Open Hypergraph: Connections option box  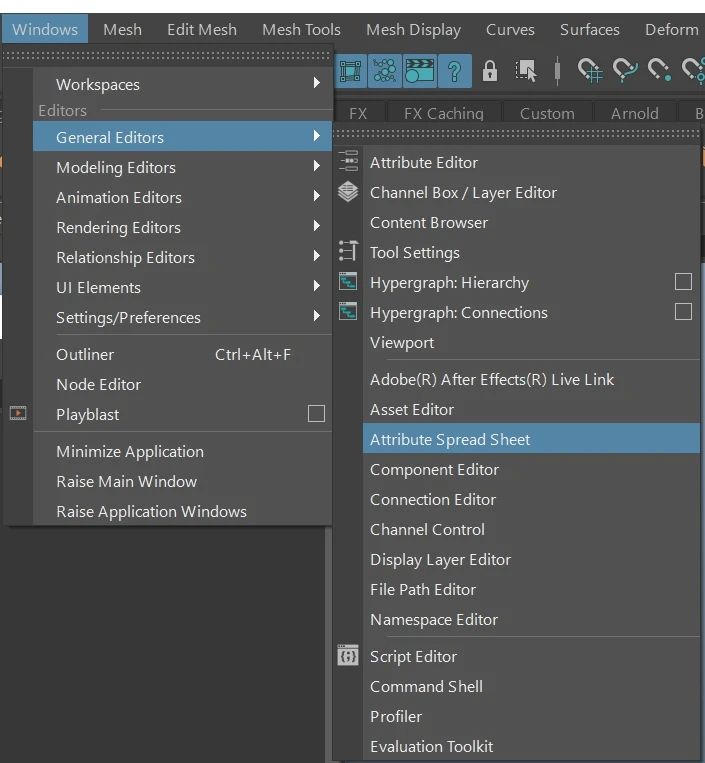click(x=683, y=312)
